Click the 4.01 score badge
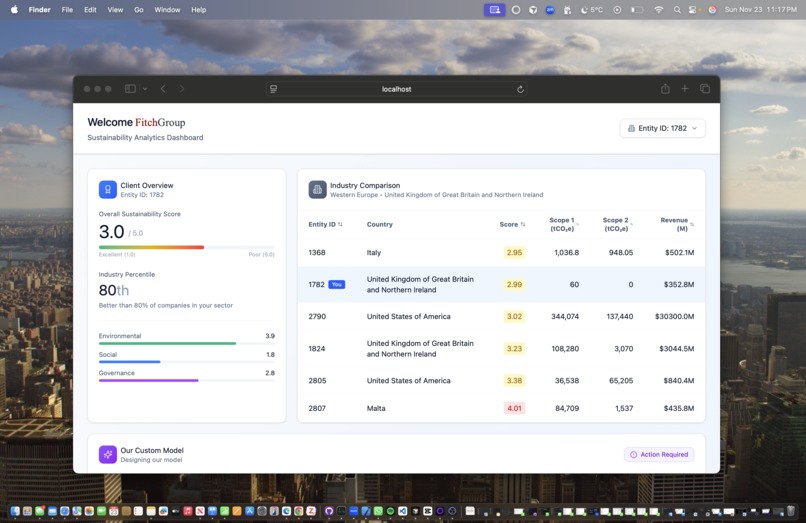This screenshot has height=523, width=806. coord(514,408)
